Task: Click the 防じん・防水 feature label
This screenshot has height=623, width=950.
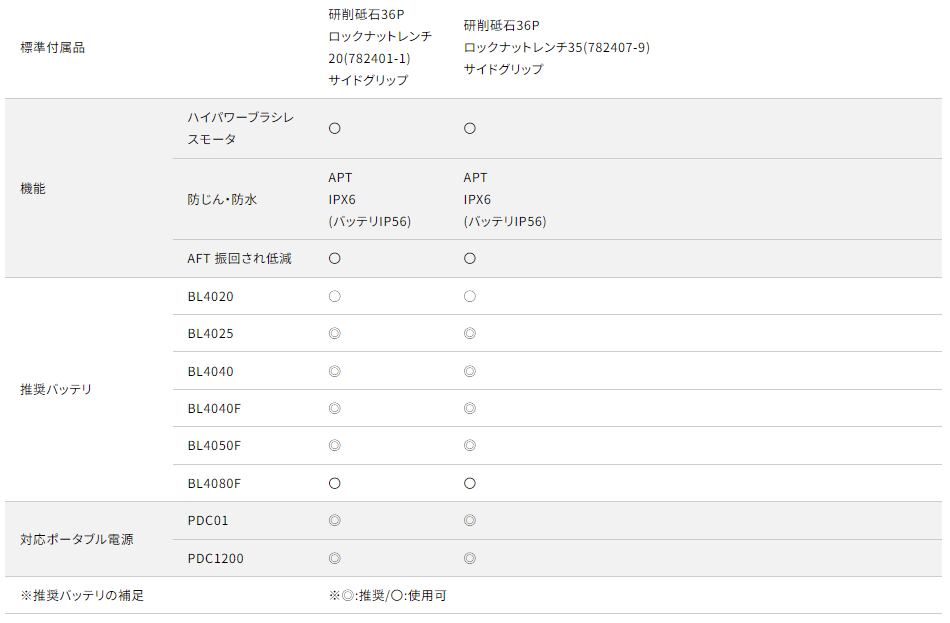Action: (222, 200)
